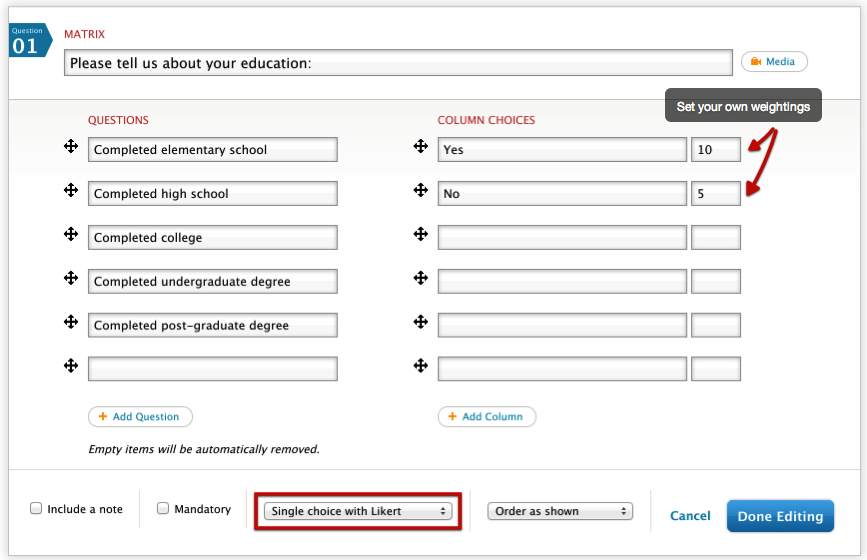
Task: Click the Media button
Action: 774,62
